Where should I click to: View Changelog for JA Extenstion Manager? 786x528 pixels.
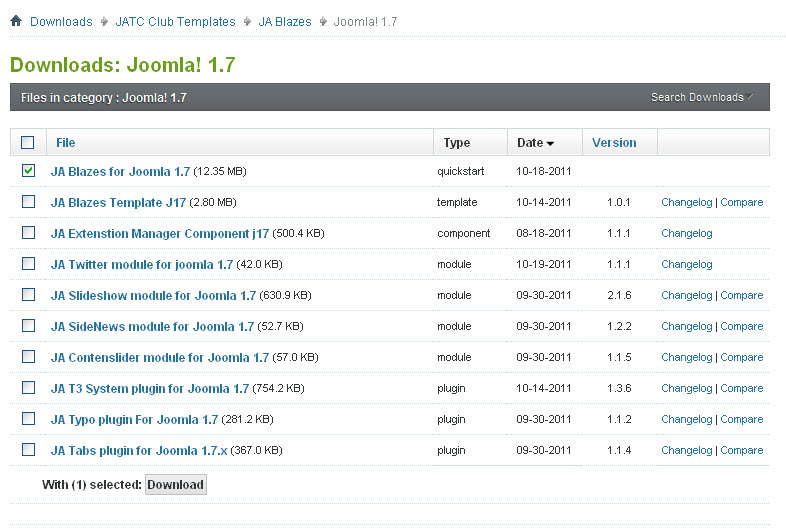687,233
